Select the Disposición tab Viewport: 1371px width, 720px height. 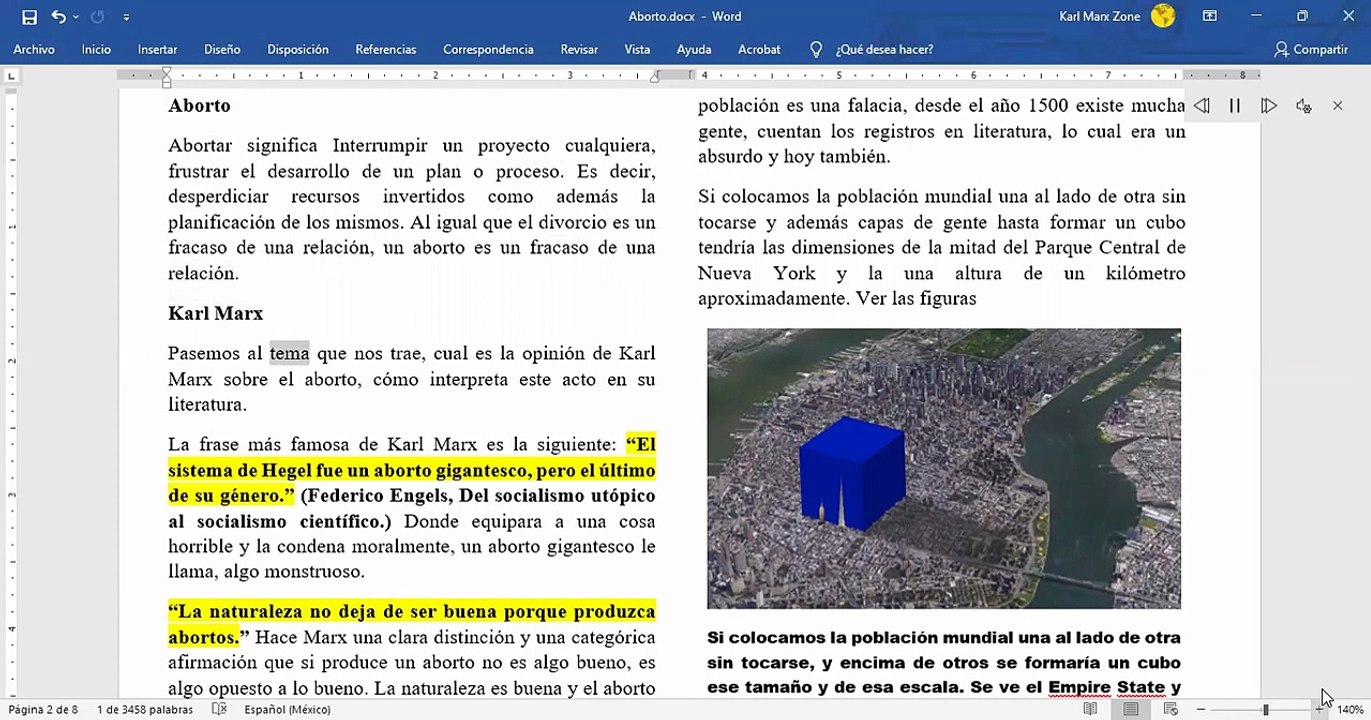click(x=298, y=49)
